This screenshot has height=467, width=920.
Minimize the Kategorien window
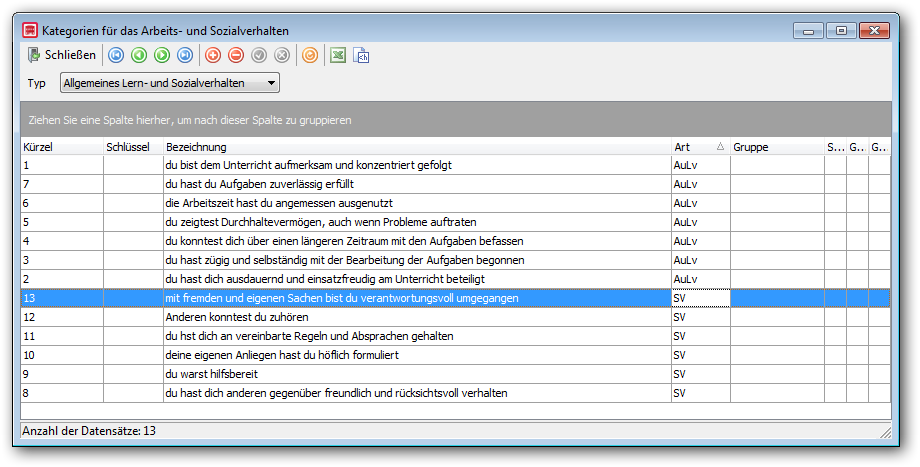pyautogui.click(x=809, y=31)
